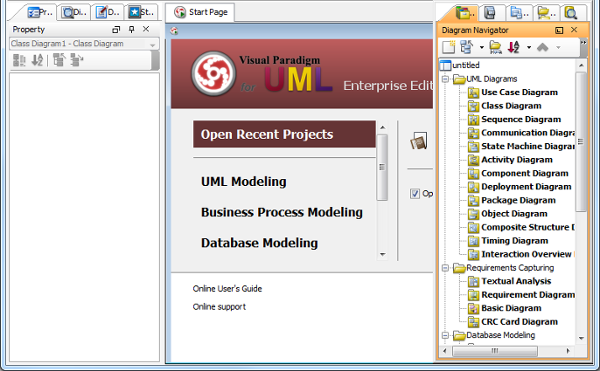The width and height of the screenshot is (600, 371).
Task: Click the Diagram Navigator horizontal scrollbar thumb
Action: 495,351
